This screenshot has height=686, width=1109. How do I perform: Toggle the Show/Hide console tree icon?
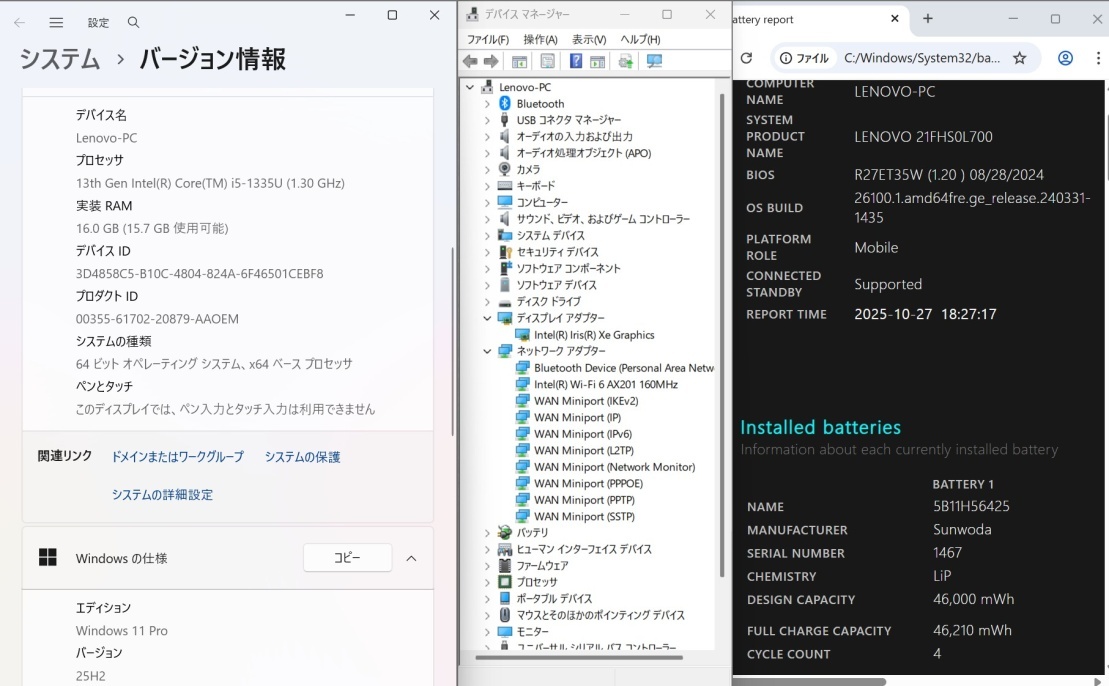[x=518, y=61]
